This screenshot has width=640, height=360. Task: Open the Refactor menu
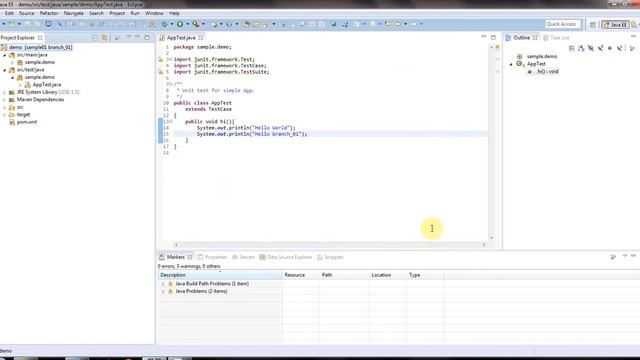[49, 13]
